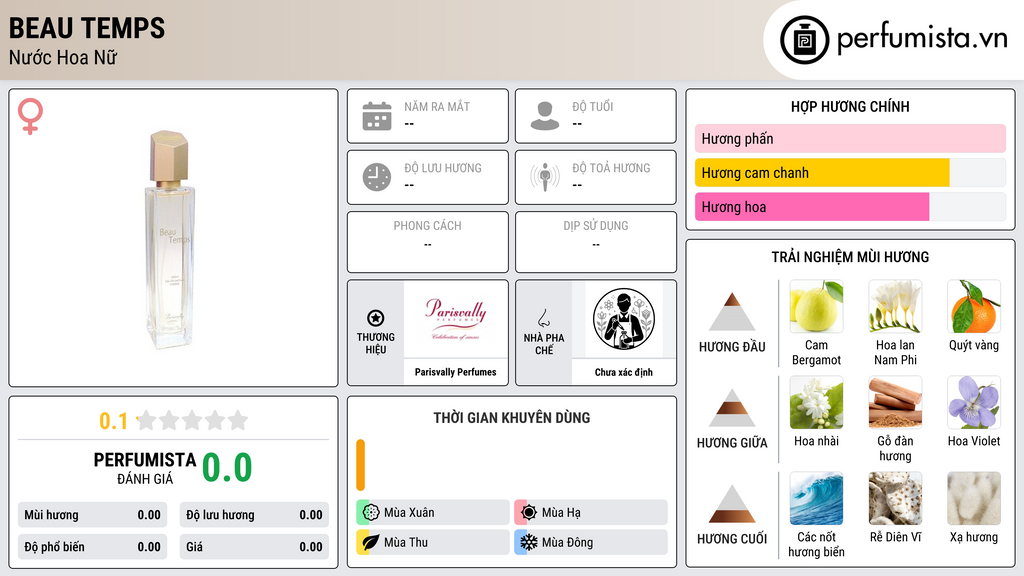Click the perfumista.vn perfume bottle logo icon
Image resolution: width=1024 pixels, height=576 pixels.
(804, 40)
